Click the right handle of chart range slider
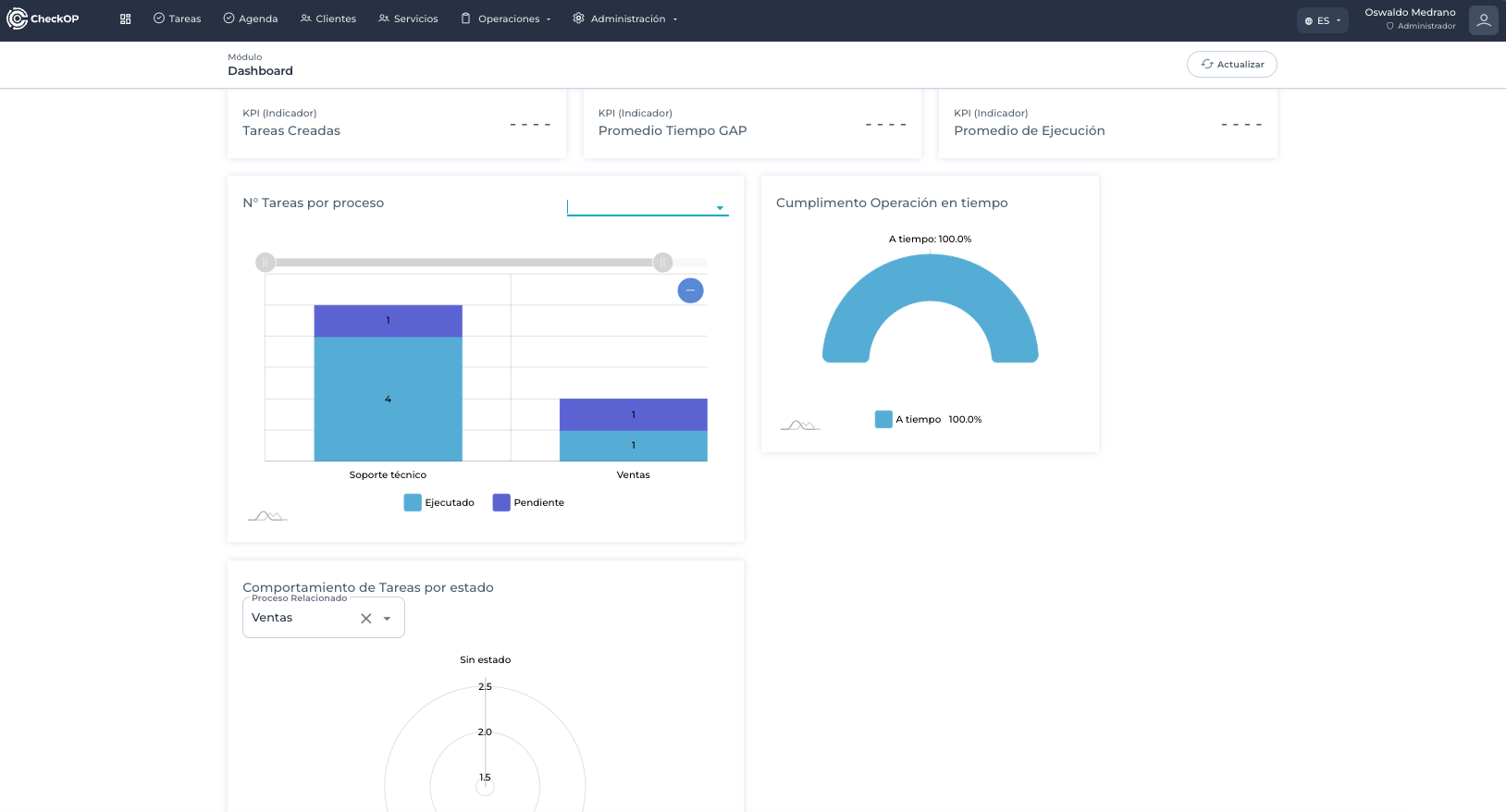 click(662, 263)
